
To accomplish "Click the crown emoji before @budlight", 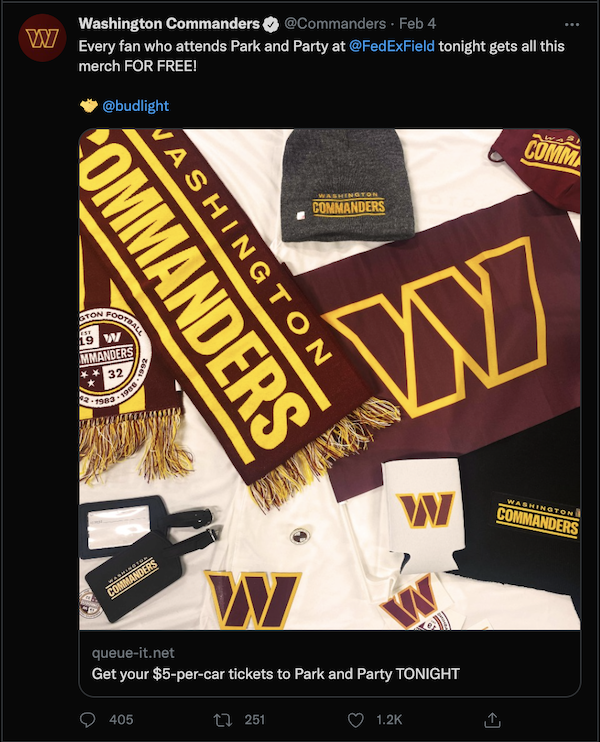I will coord(88,106).
